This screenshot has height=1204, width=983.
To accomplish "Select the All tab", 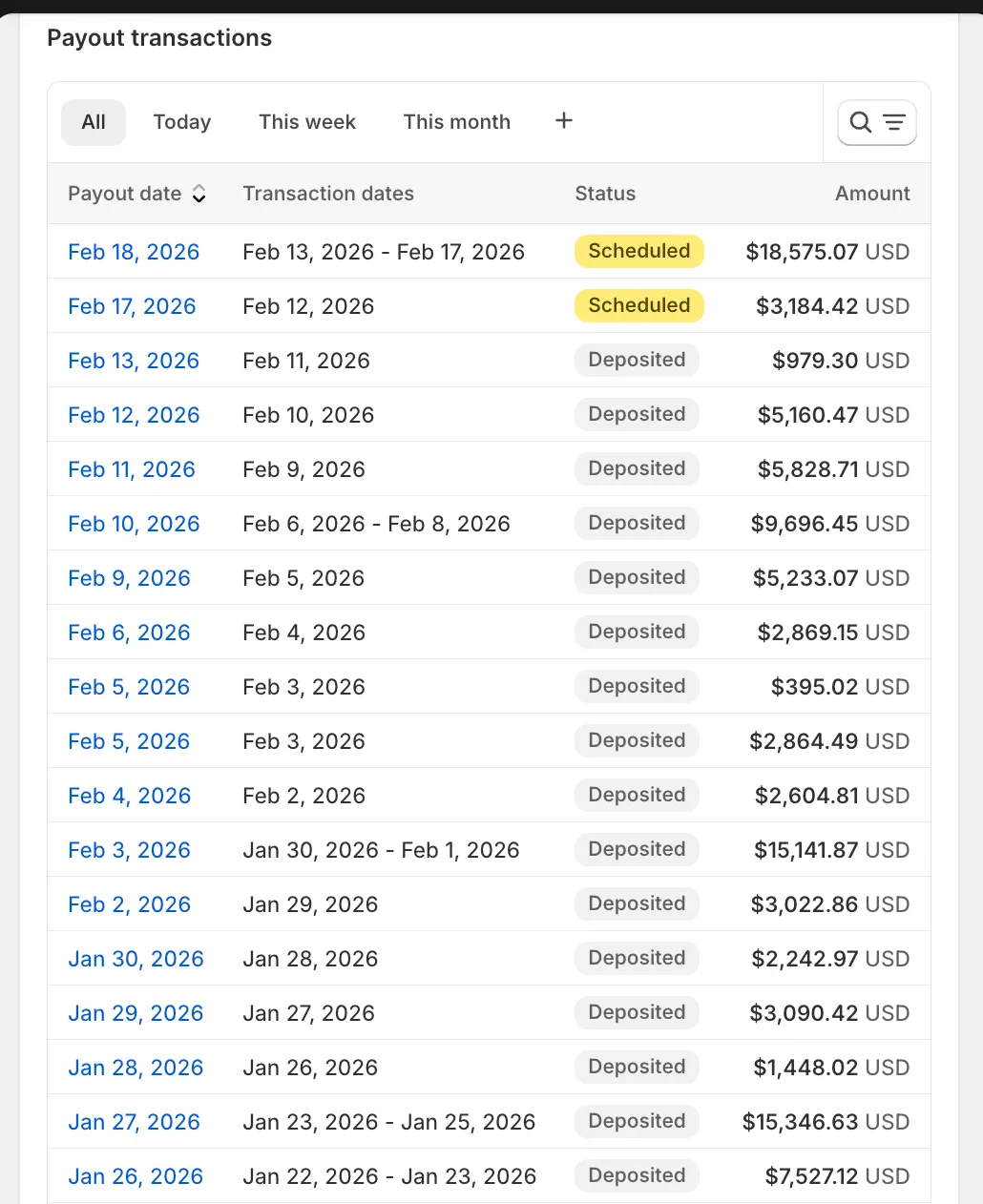I will pyautogui.click(x=94, y=122).
